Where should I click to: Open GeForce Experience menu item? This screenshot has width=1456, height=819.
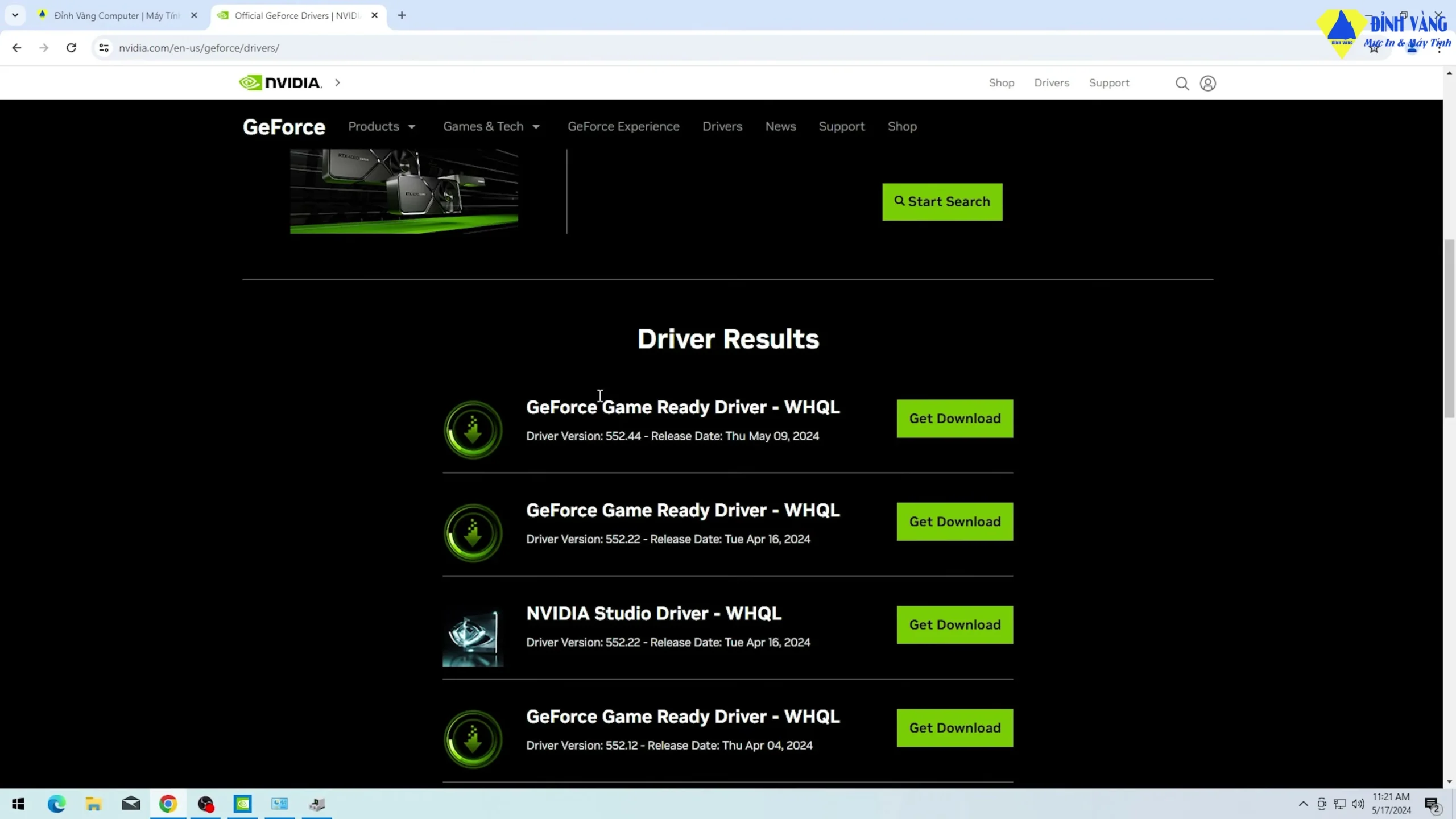(623, 127)
